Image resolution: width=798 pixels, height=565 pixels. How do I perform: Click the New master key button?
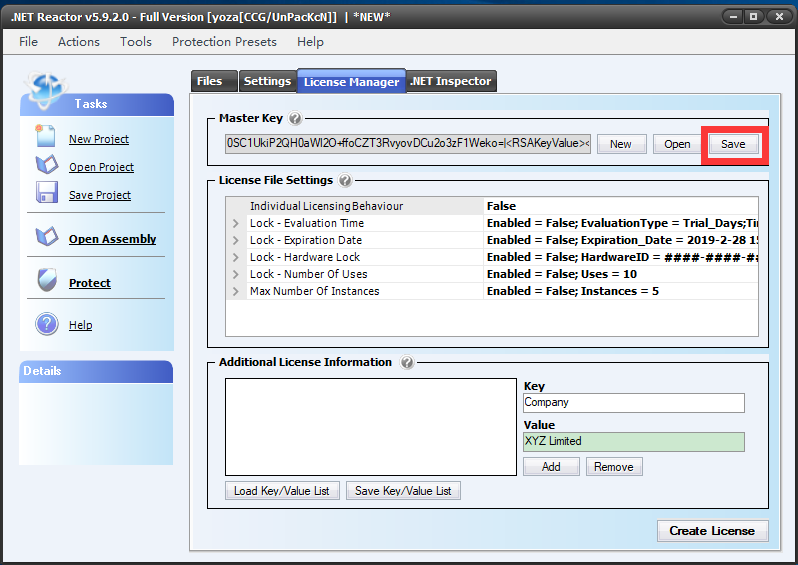click(621, 144)
